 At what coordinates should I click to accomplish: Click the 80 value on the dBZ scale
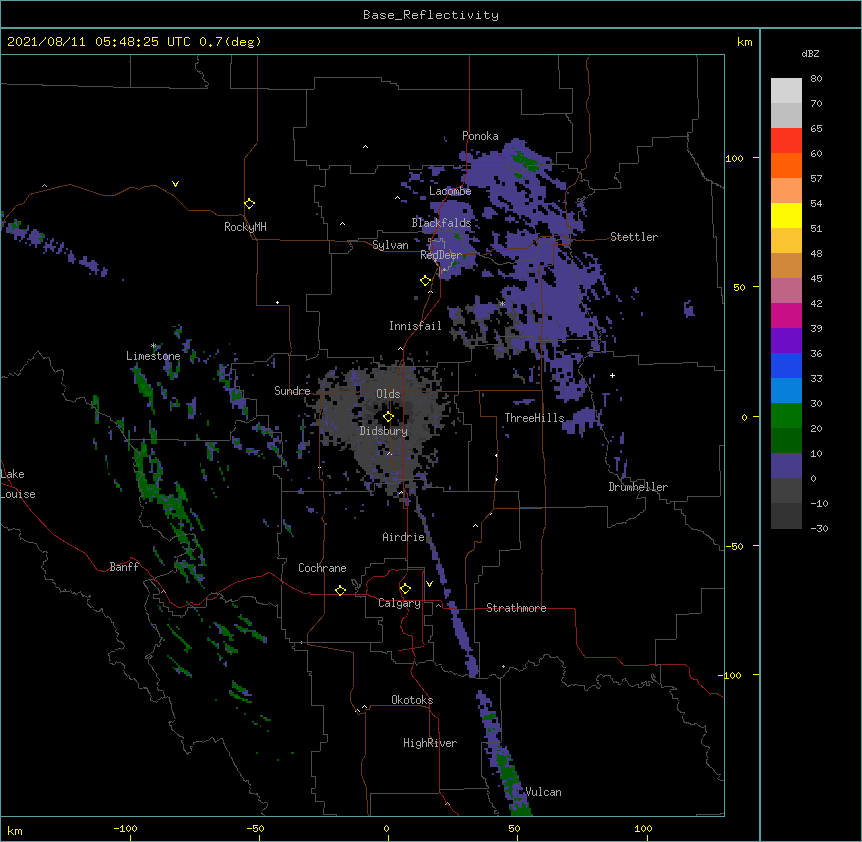(816, 79)
